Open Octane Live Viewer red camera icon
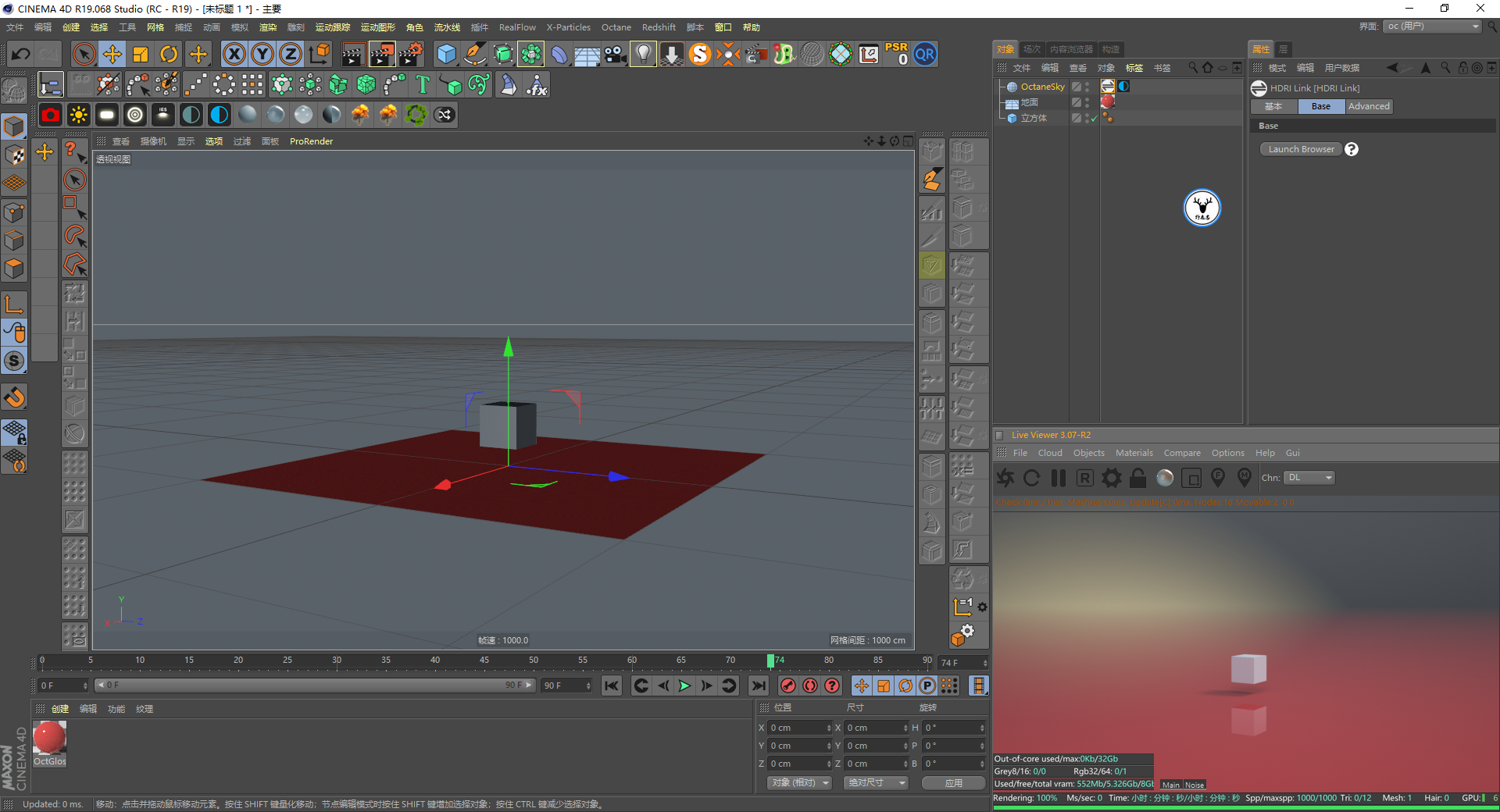This screenshot has height=812, width=1500. pyautogui.click(x=51, y=115)
